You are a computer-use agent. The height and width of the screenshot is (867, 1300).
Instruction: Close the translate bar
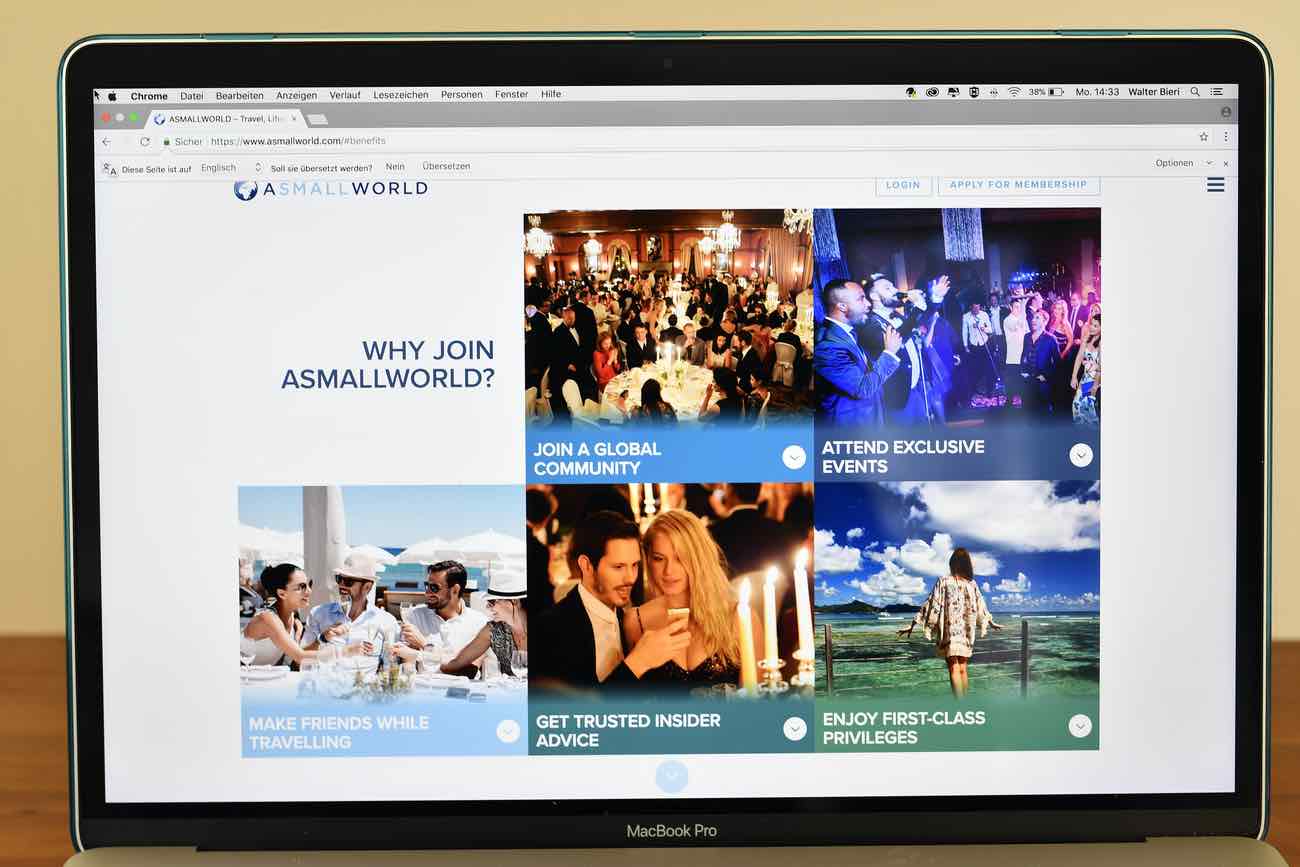[1226, 163]
